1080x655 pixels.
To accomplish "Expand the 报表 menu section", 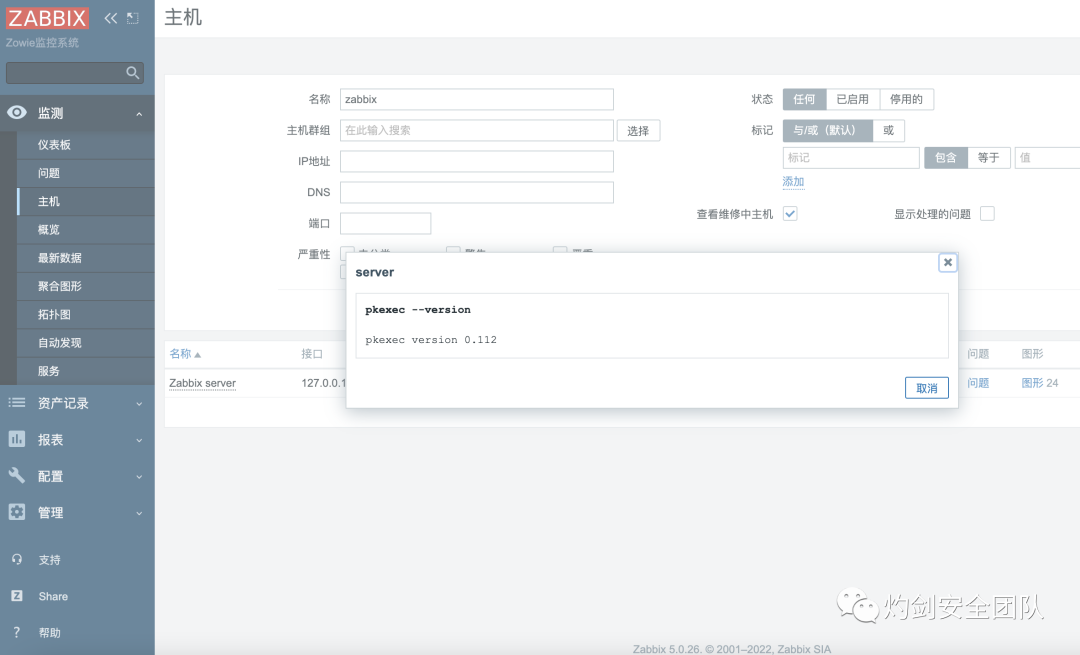I will (x=139, y=440).
